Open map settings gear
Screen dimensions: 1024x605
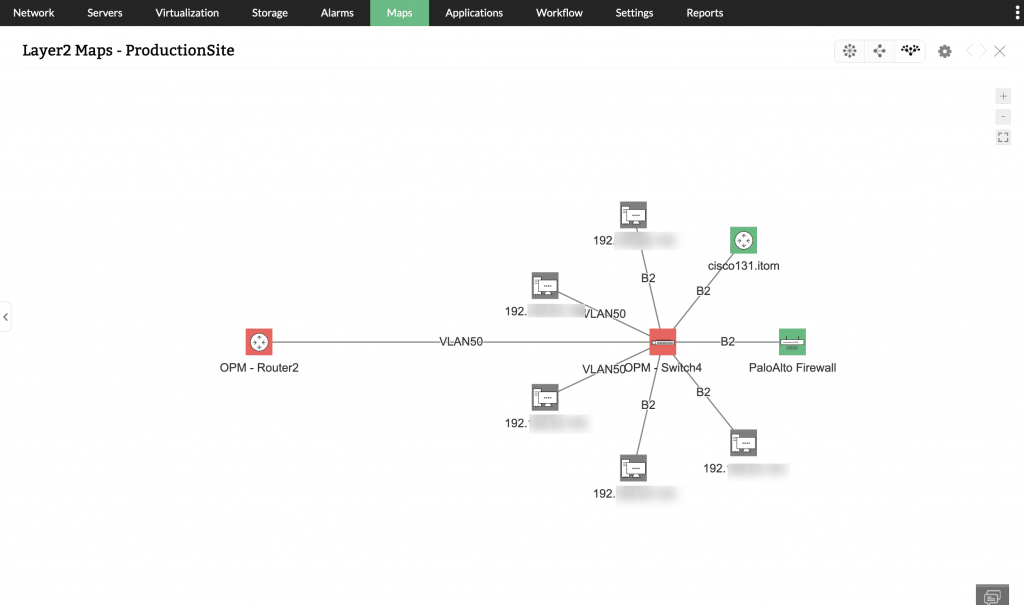(945, 51)
